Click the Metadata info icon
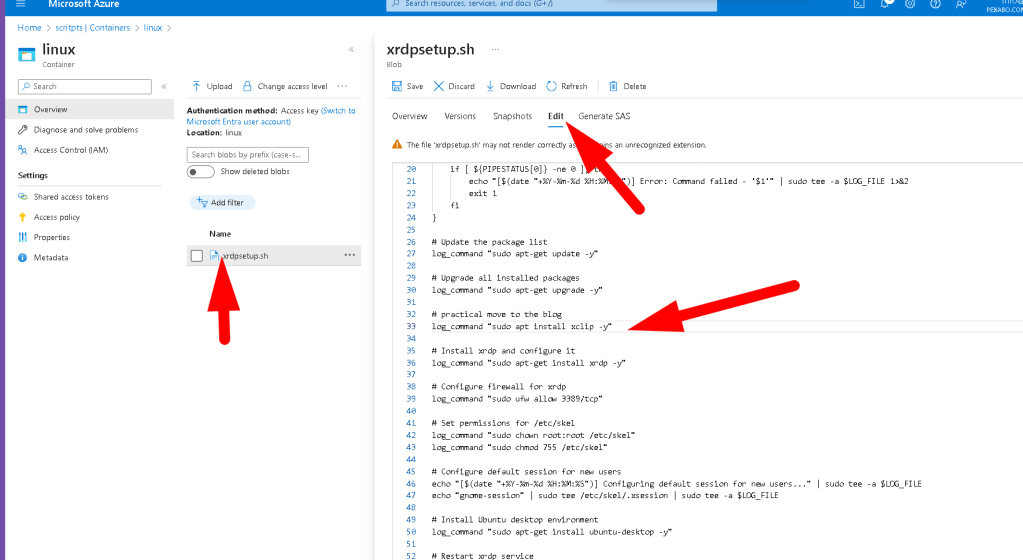The width and height of the screenshot is (1023, 560). 23,257
